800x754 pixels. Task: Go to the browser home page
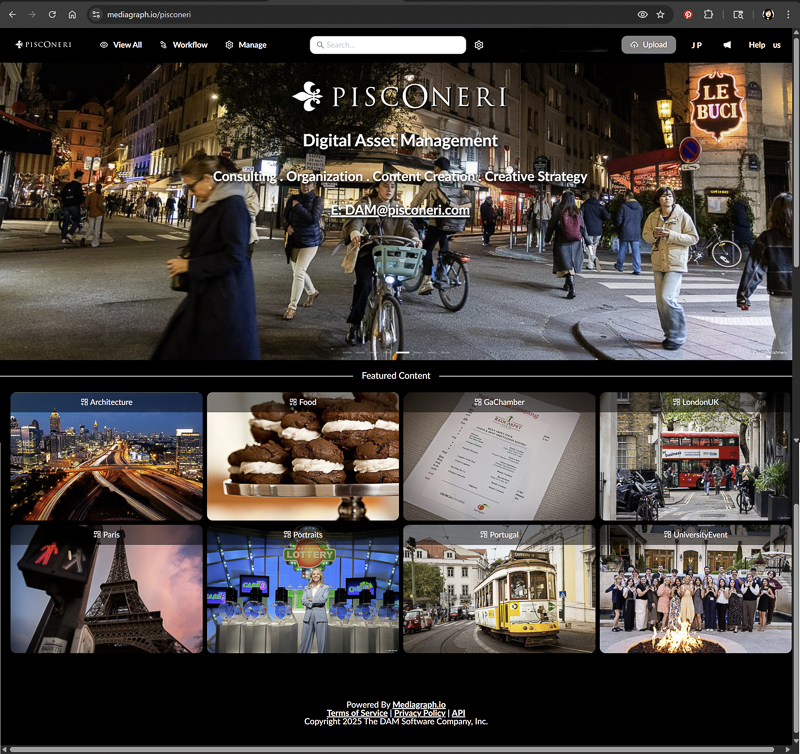coord(72,15)
